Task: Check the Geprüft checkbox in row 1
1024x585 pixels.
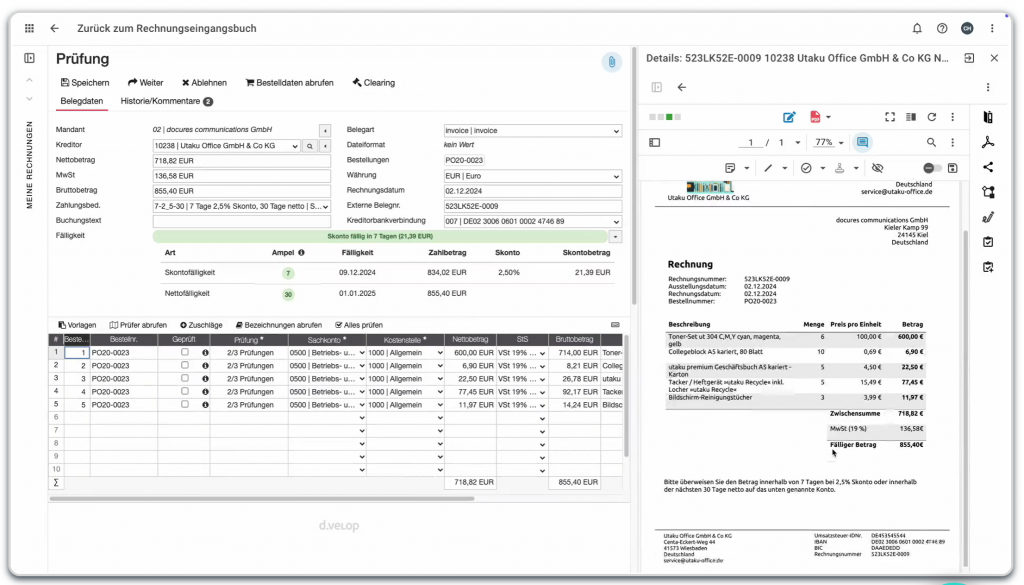Action: pos(184,352)
